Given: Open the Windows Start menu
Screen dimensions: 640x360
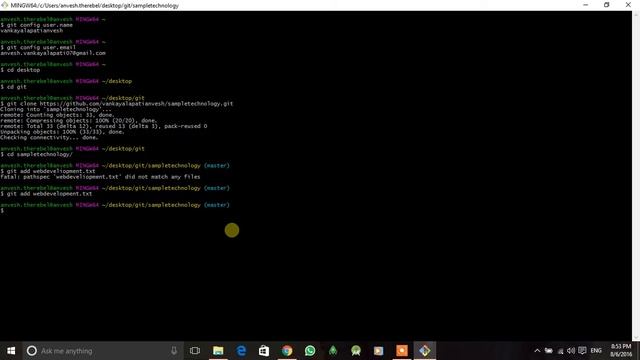Looking at the screenshot, I should point(11,351).
